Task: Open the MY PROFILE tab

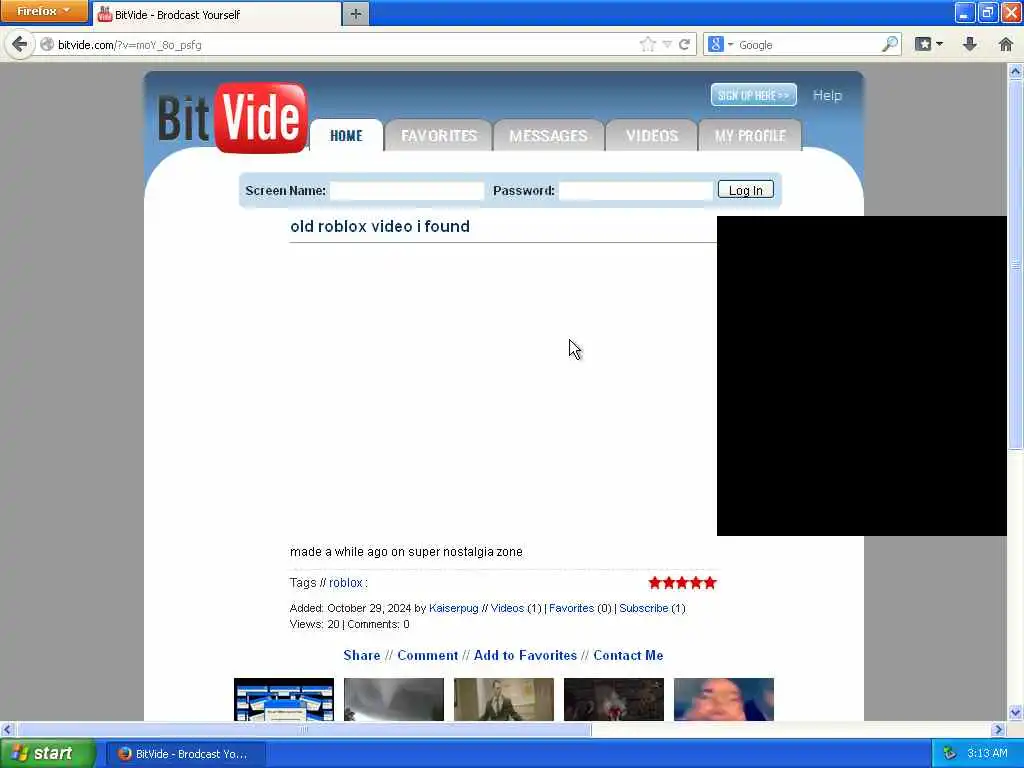Action: click(x=750, y=136)
